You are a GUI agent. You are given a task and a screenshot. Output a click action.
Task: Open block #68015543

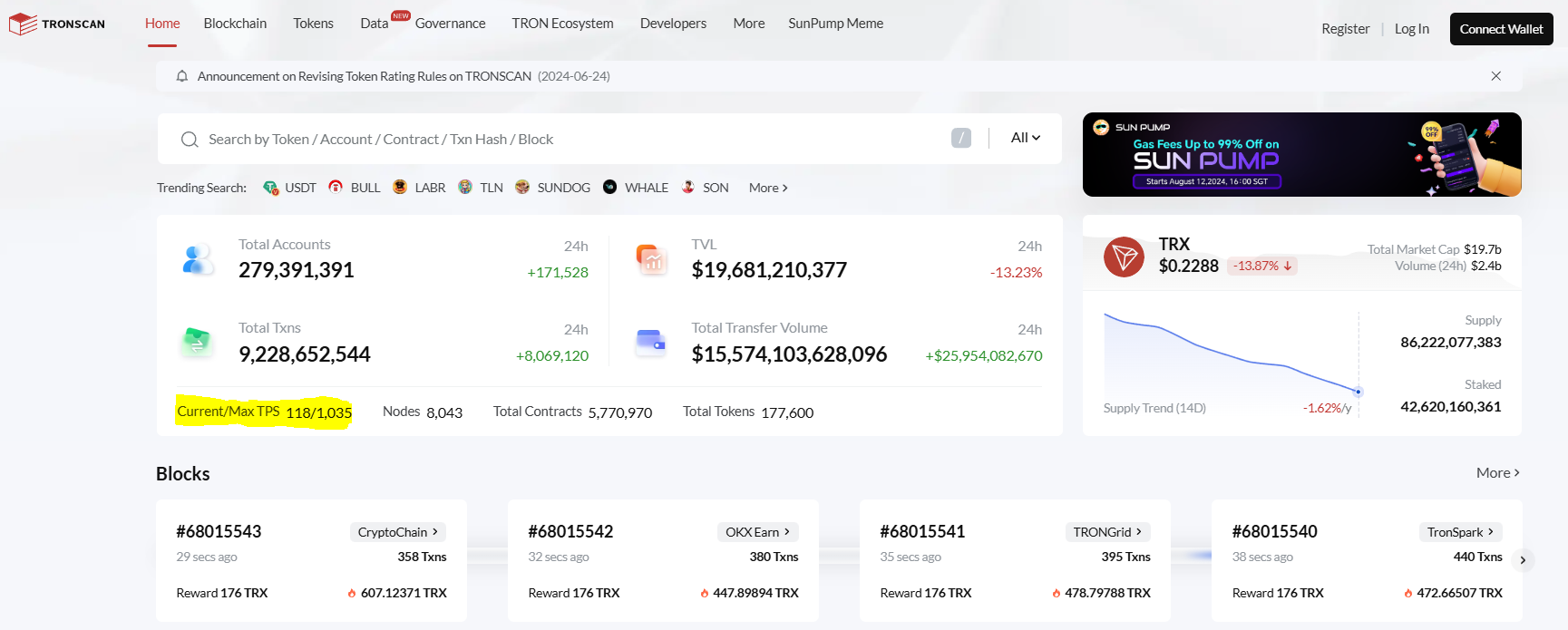point(219,532)
